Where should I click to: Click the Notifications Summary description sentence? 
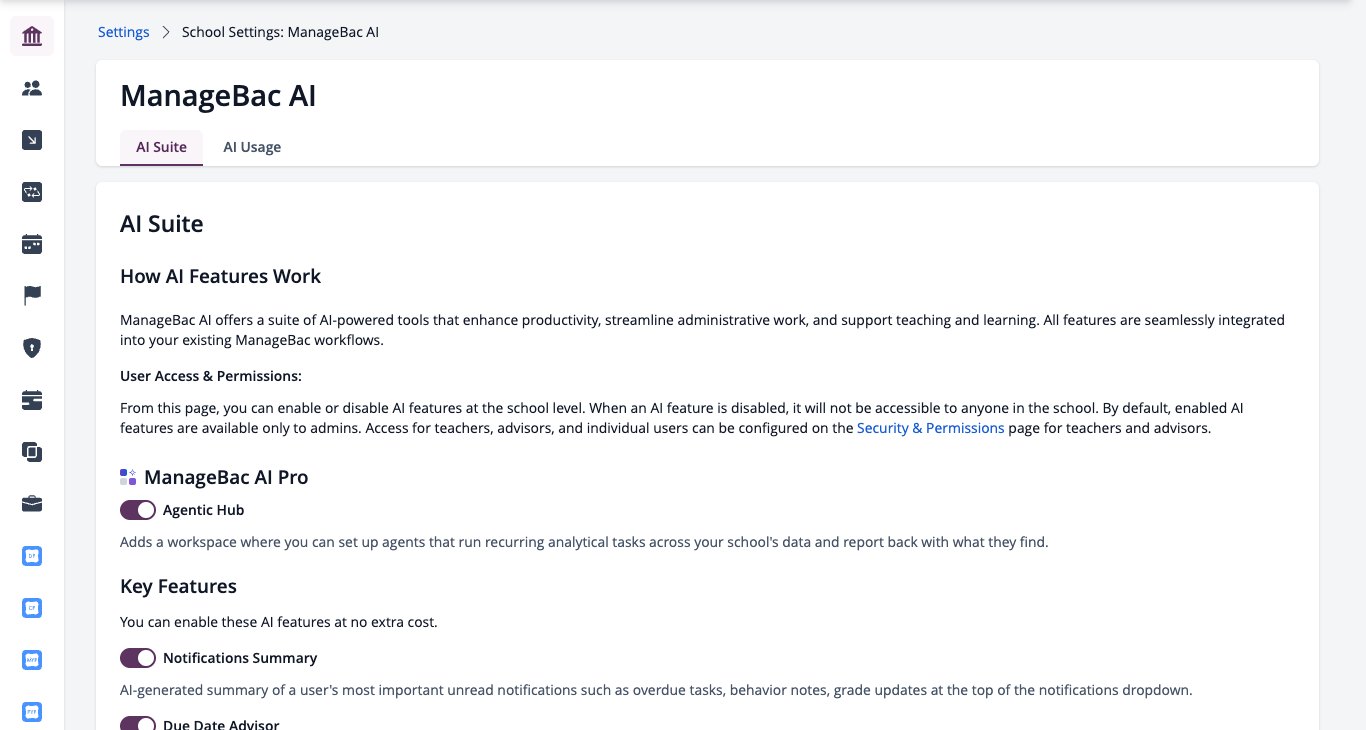[x=656, y=690]
